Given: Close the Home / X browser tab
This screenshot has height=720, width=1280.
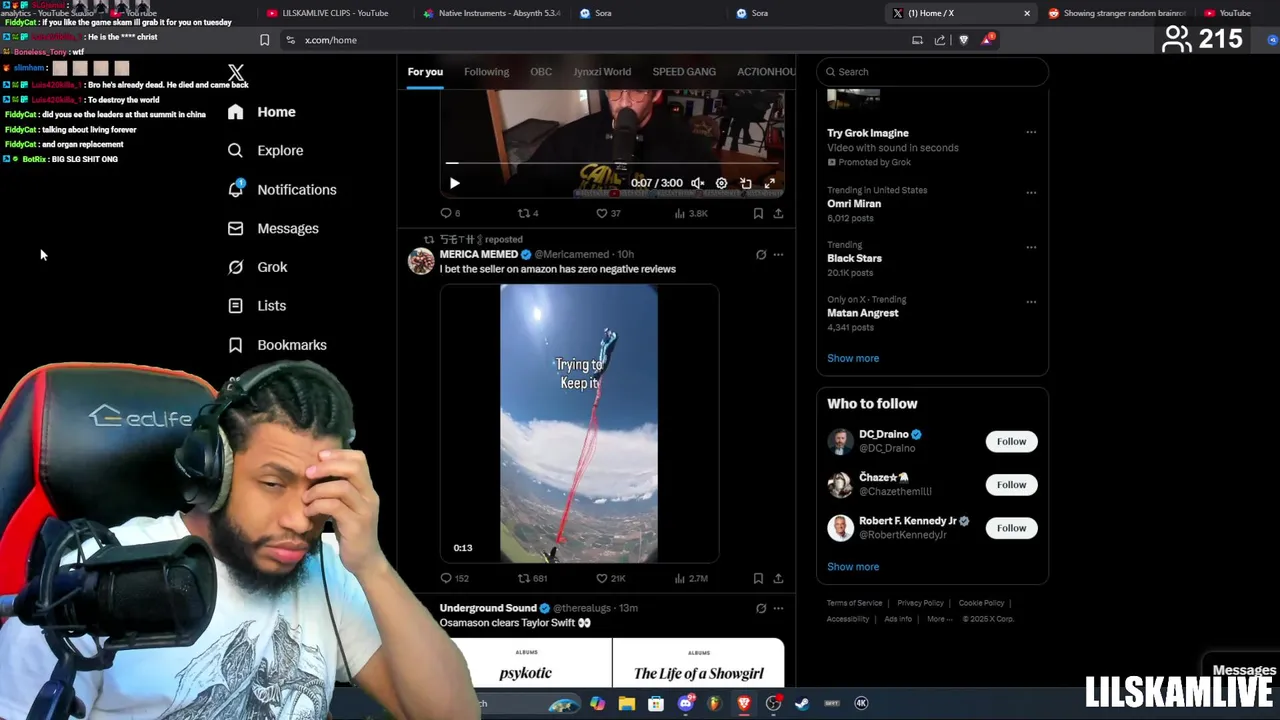Looking at the screenshot, I should (x=1026, y=13).
